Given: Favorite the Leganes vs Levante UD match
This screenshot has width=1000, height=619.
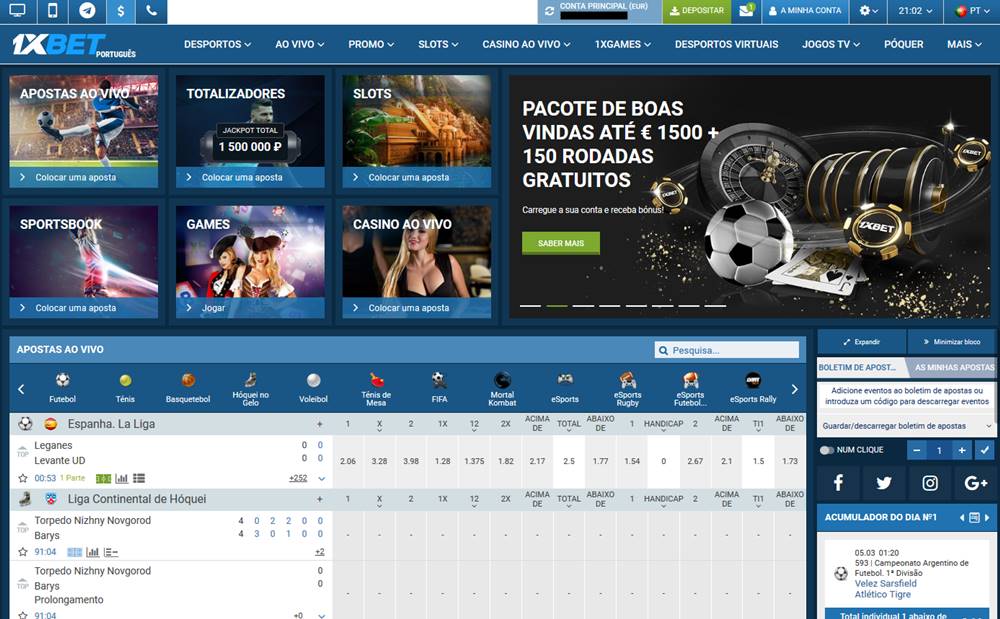Looking at the screenshot, I should coord(23,478).
